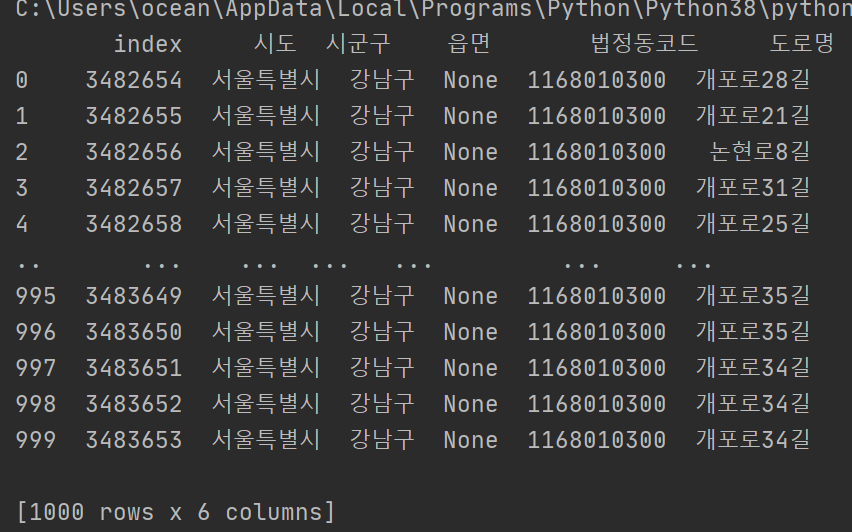Click the '법정동코드' column header
The image size is (852, 532).
coord(644,43)
